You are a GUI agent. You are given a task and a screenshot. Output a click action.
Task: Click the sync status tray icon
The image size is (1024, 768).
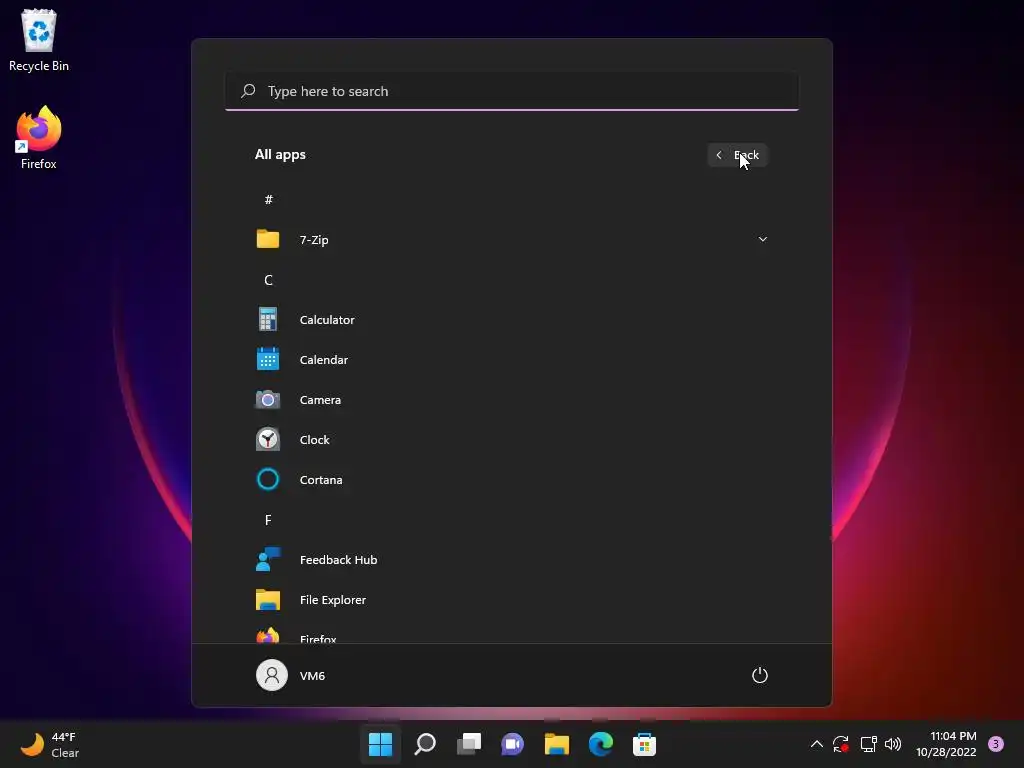point(841,744)
